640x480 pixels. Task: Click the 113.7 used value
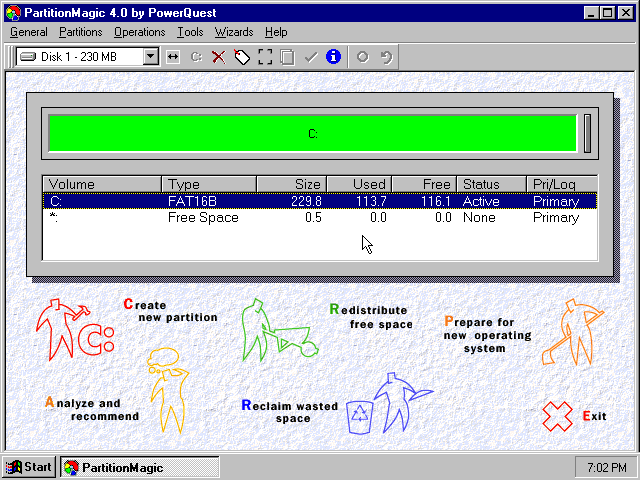pos(371,201)
